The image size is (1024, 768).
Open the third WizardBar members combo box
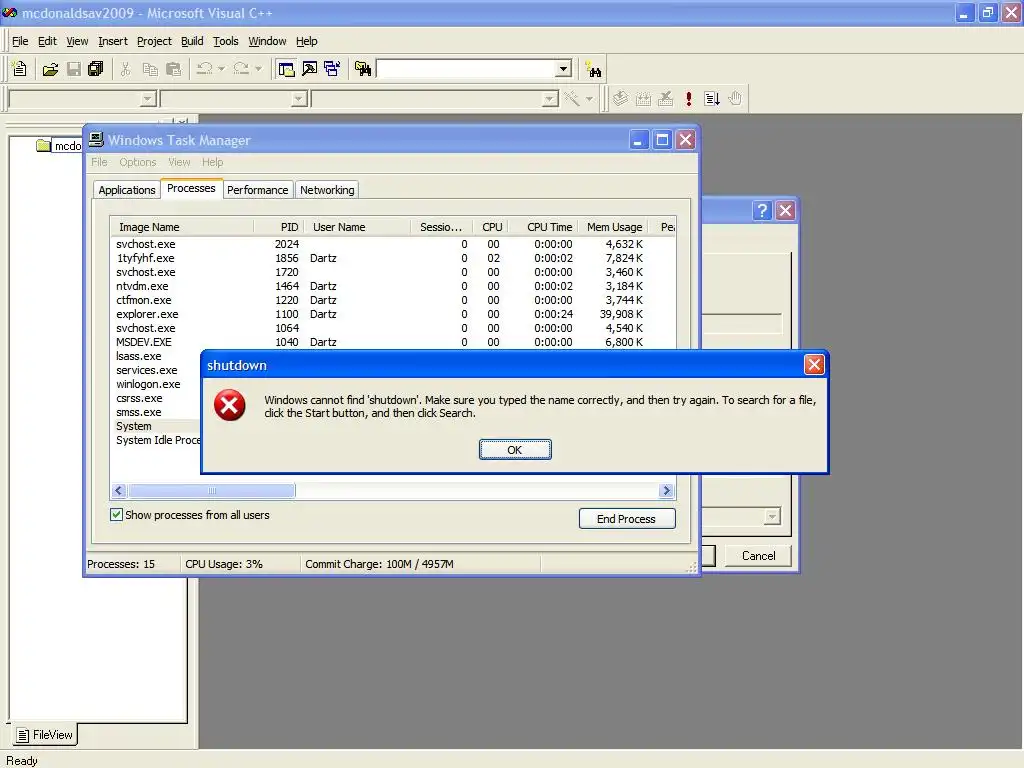click(x=551, y=99)
